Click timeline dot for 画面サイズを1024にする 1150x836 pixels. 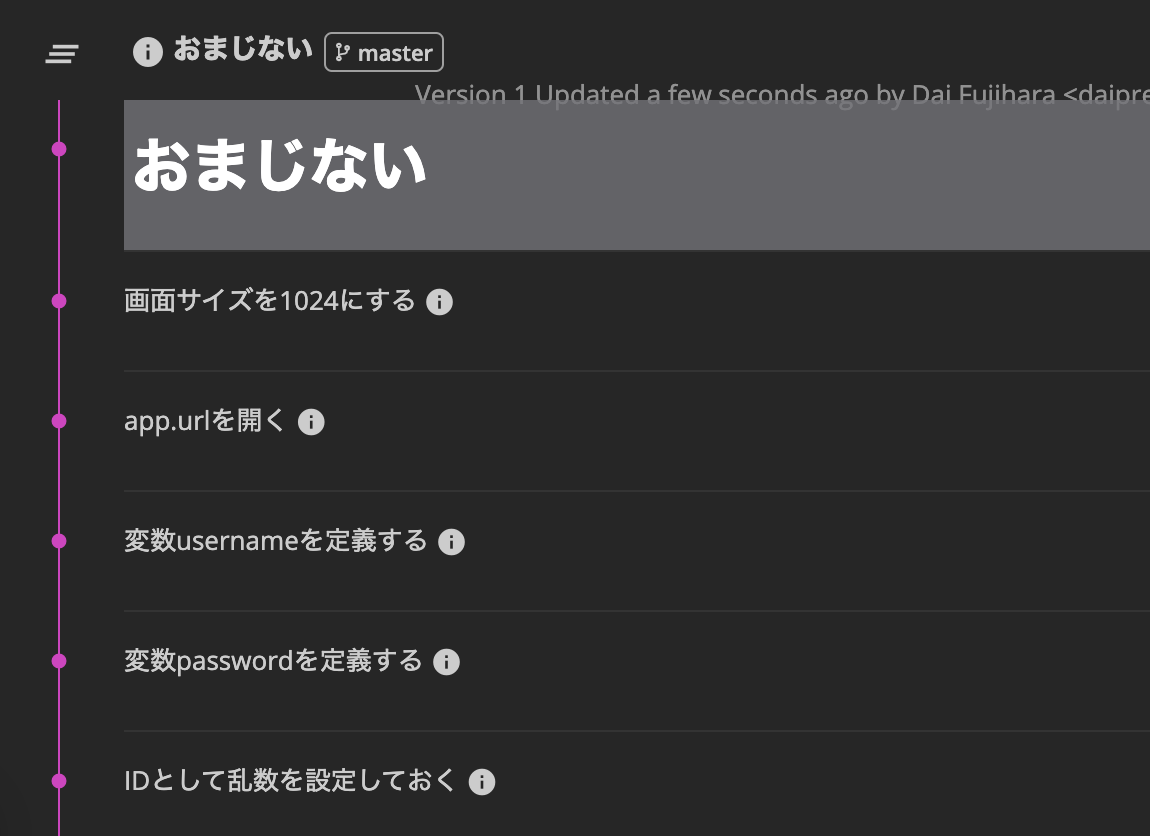point(59,301)
